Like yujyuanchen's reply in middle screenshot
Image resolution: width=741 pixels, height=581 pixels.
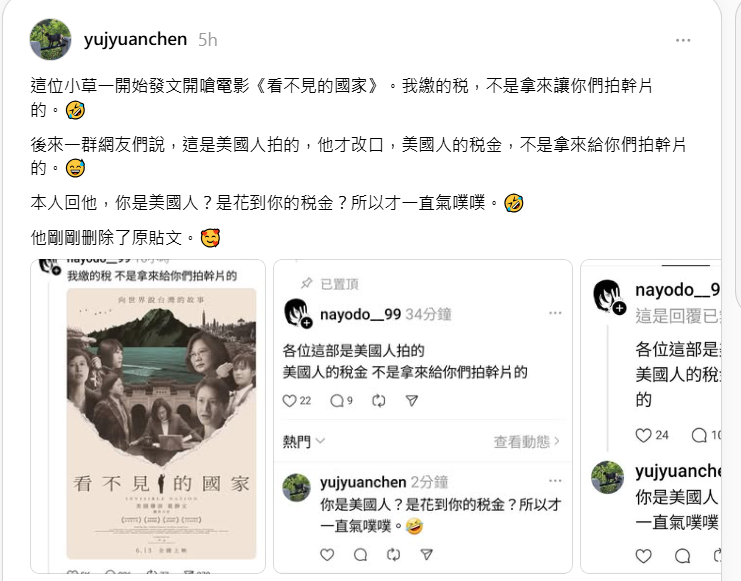(327, 555)
